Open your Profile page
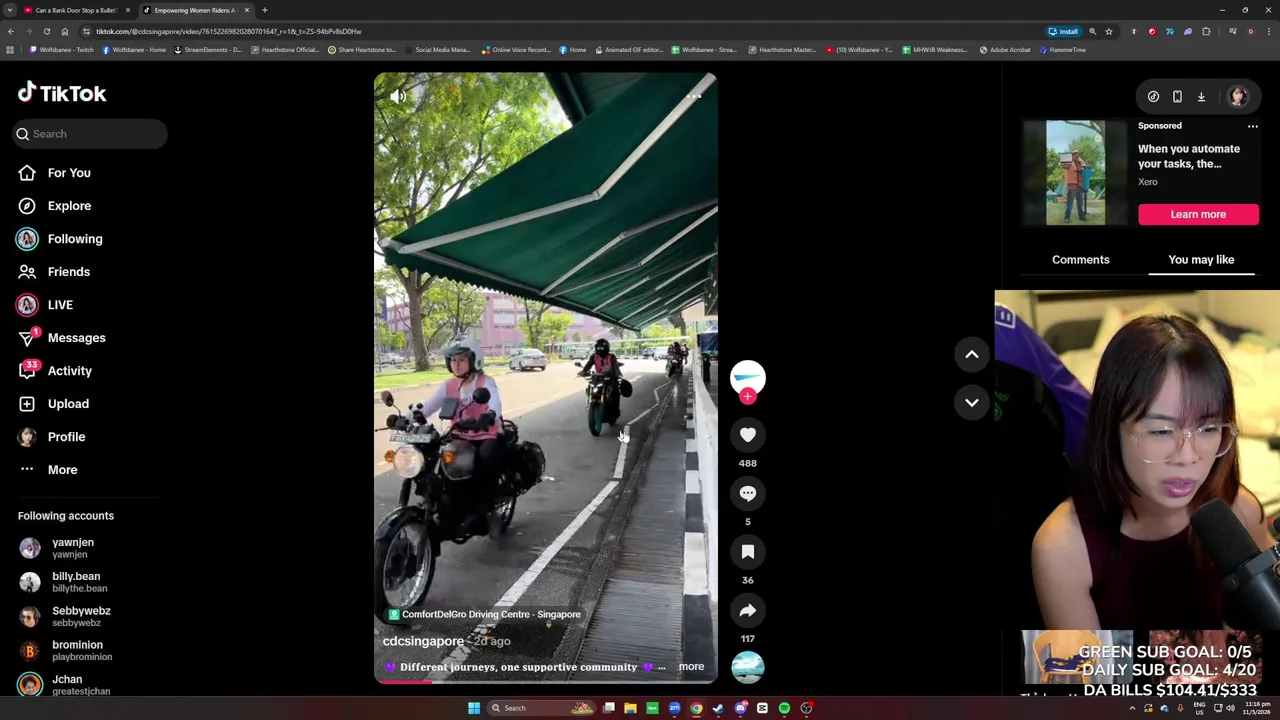This screenshot has height=720, width=1280. 52,437
